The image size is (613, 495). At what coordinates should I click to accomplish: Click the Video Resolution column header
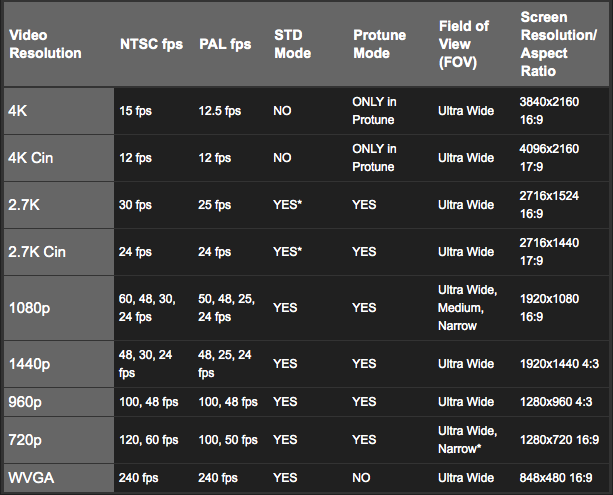coord(45,44)
